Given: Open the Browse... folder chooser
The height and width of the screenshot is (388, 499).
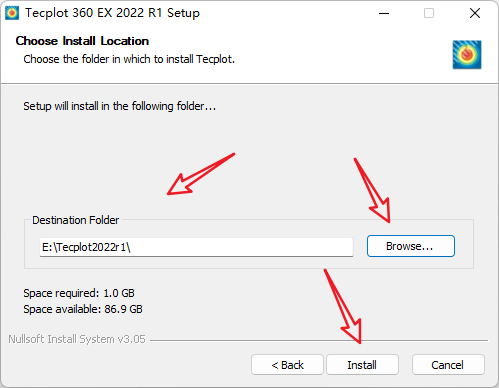Looking at the screenshot, I should pyautogui.click(x=411, y=246).
